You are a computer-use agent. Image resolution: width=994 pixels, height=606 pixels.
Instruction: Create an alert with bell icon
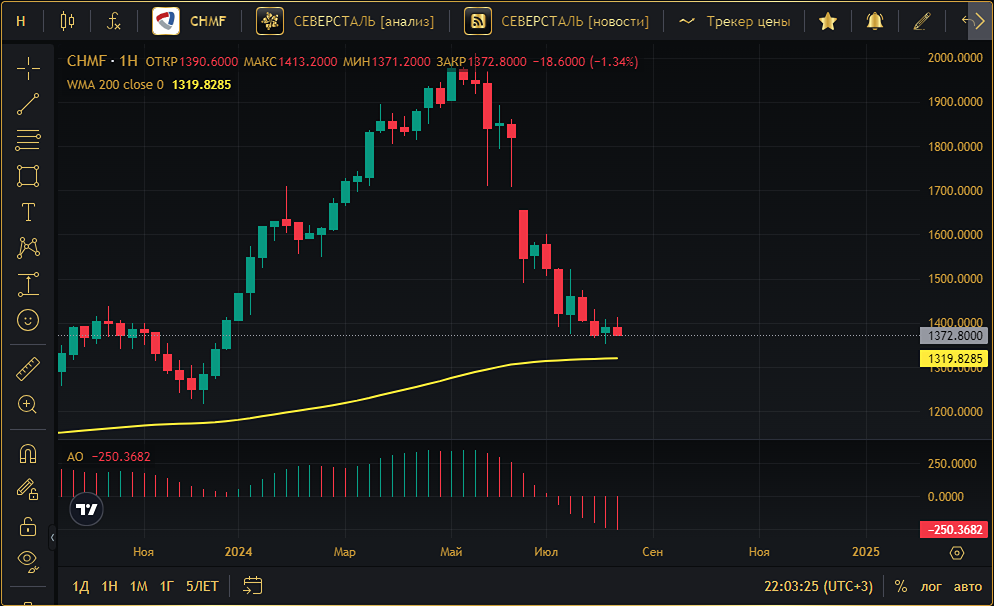tap(875, 21)
